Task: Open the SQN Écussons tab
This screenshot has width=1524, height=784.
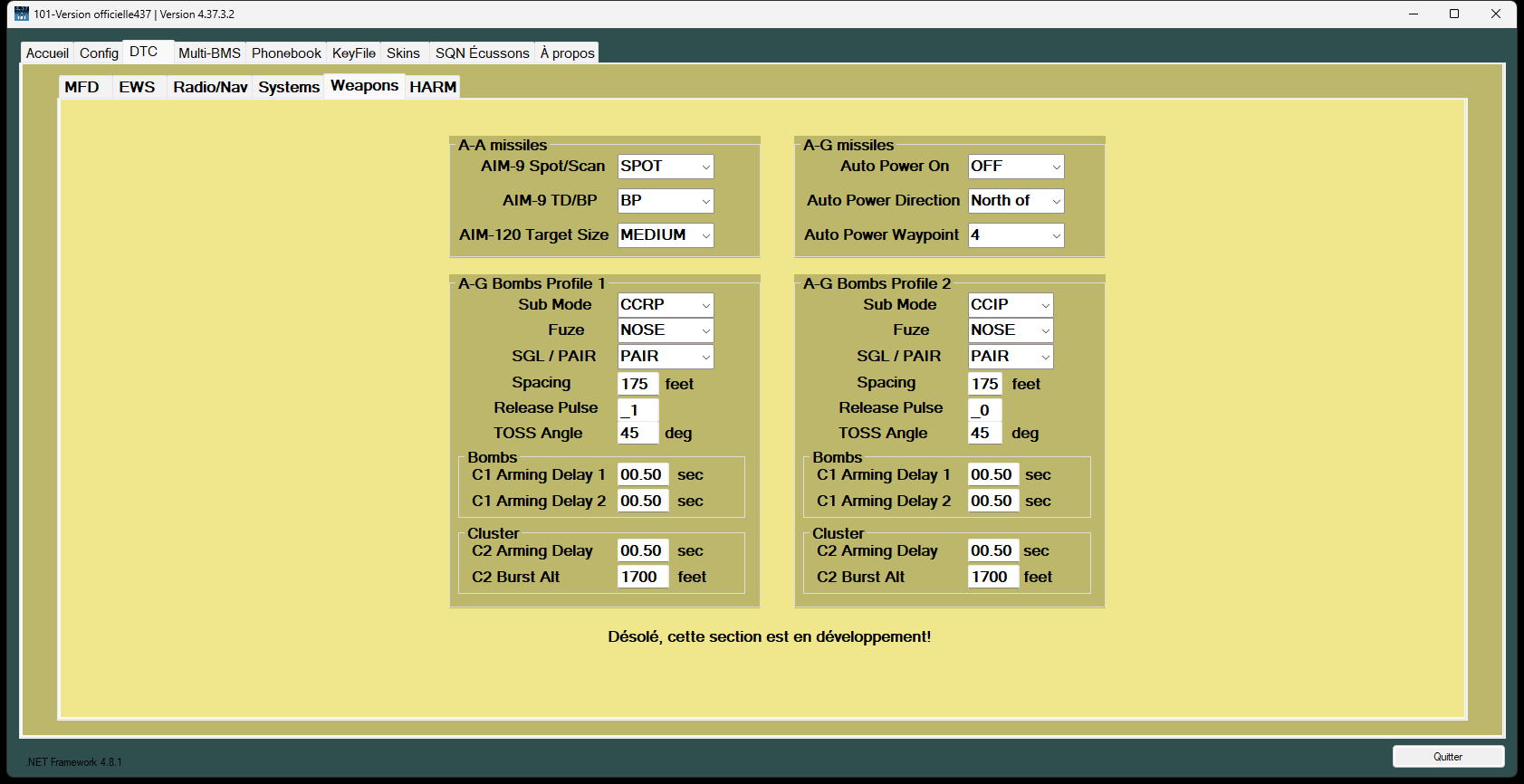Action: pos(483,53)
